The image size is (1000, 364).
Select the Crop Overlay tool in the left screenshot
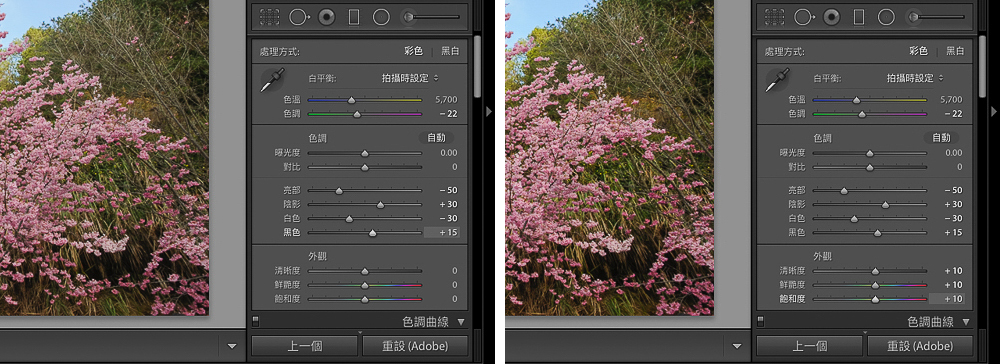pos(270,17)
